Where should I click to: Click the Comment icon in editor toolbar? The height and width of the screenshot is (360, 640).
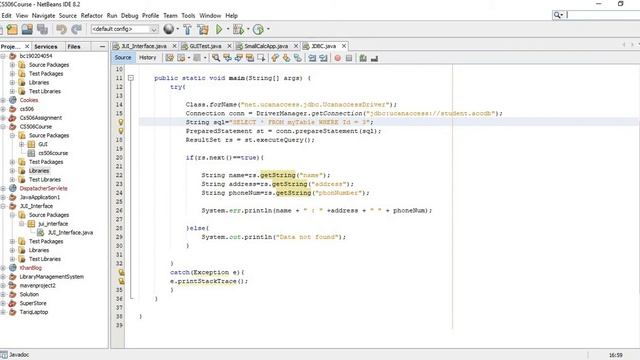[x=363, y=58]
